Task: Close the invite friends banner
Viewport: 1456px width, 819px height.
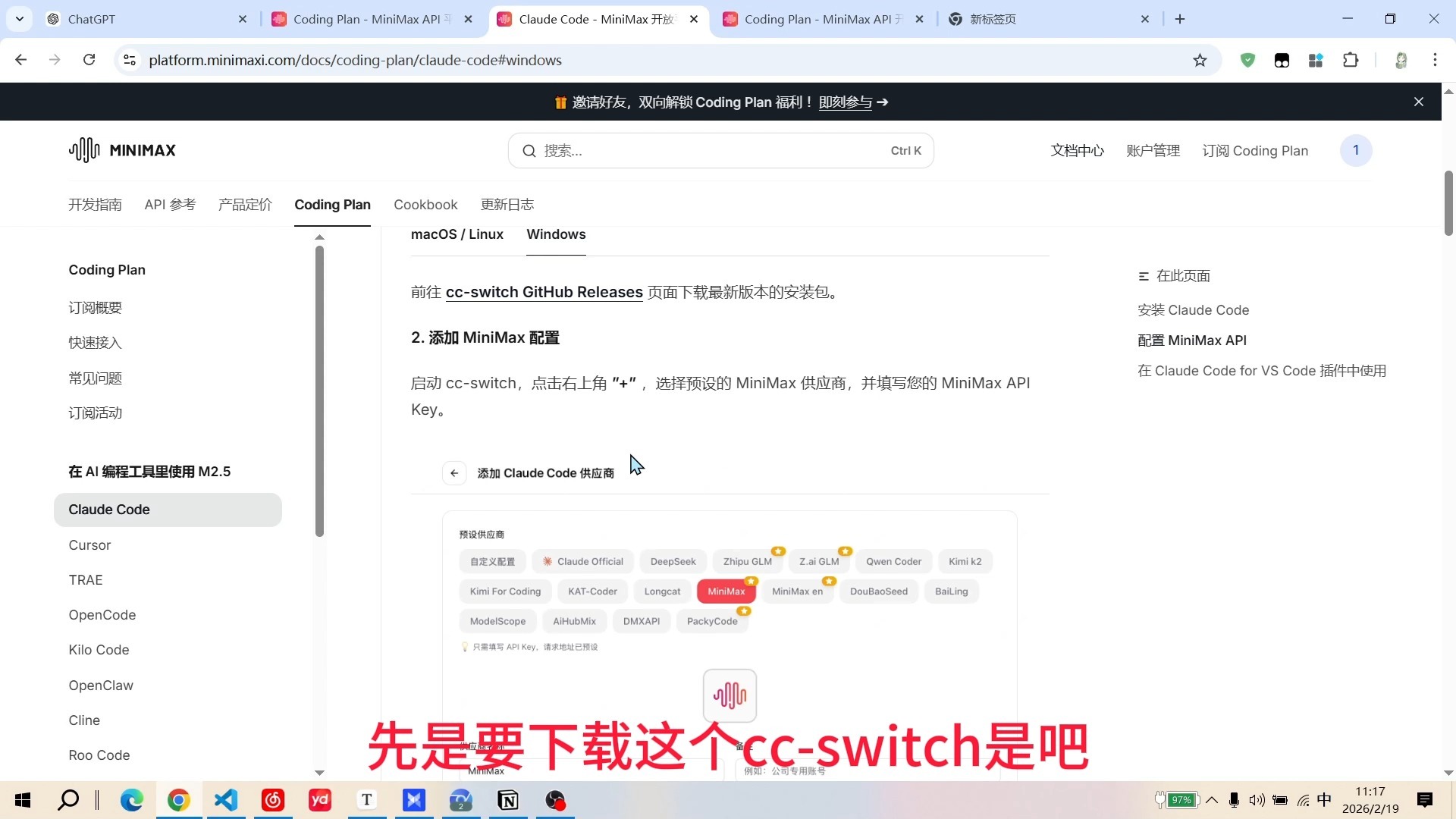Action: pyautogui.click(x=1419, y=102)
